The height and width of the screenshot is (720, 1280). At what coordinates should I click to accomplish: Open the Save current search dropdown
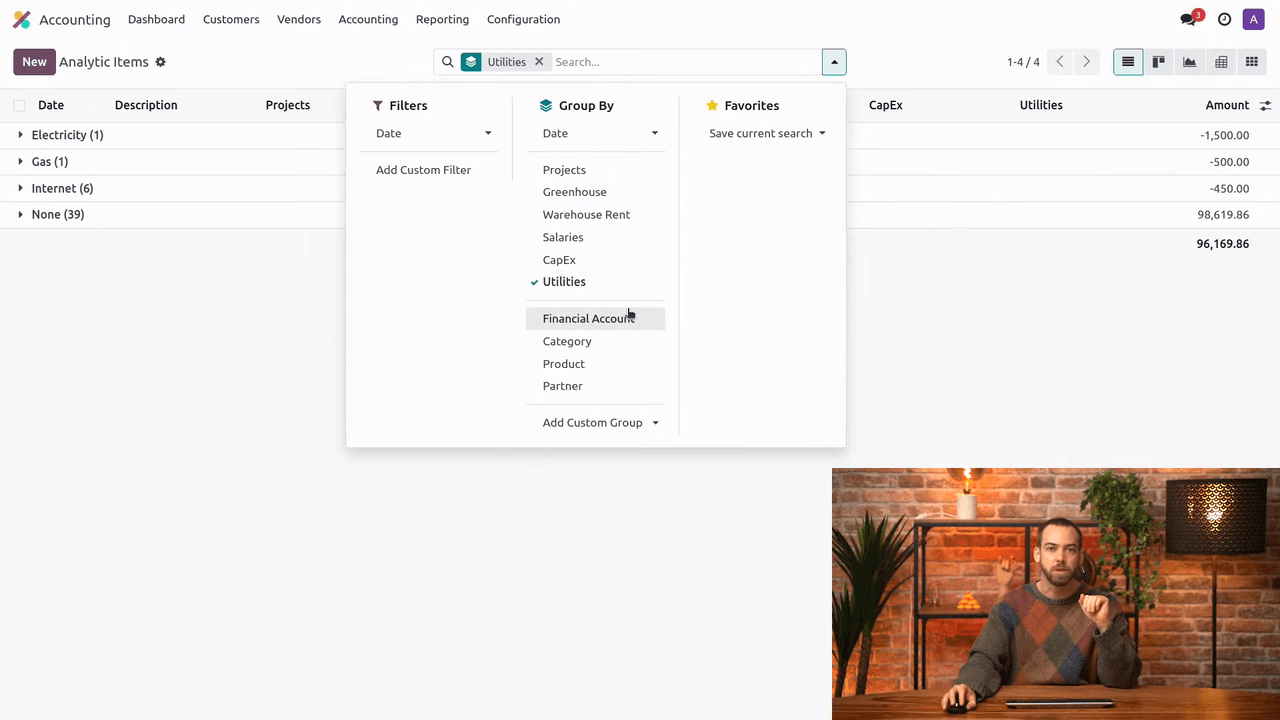tap(767, 133)
